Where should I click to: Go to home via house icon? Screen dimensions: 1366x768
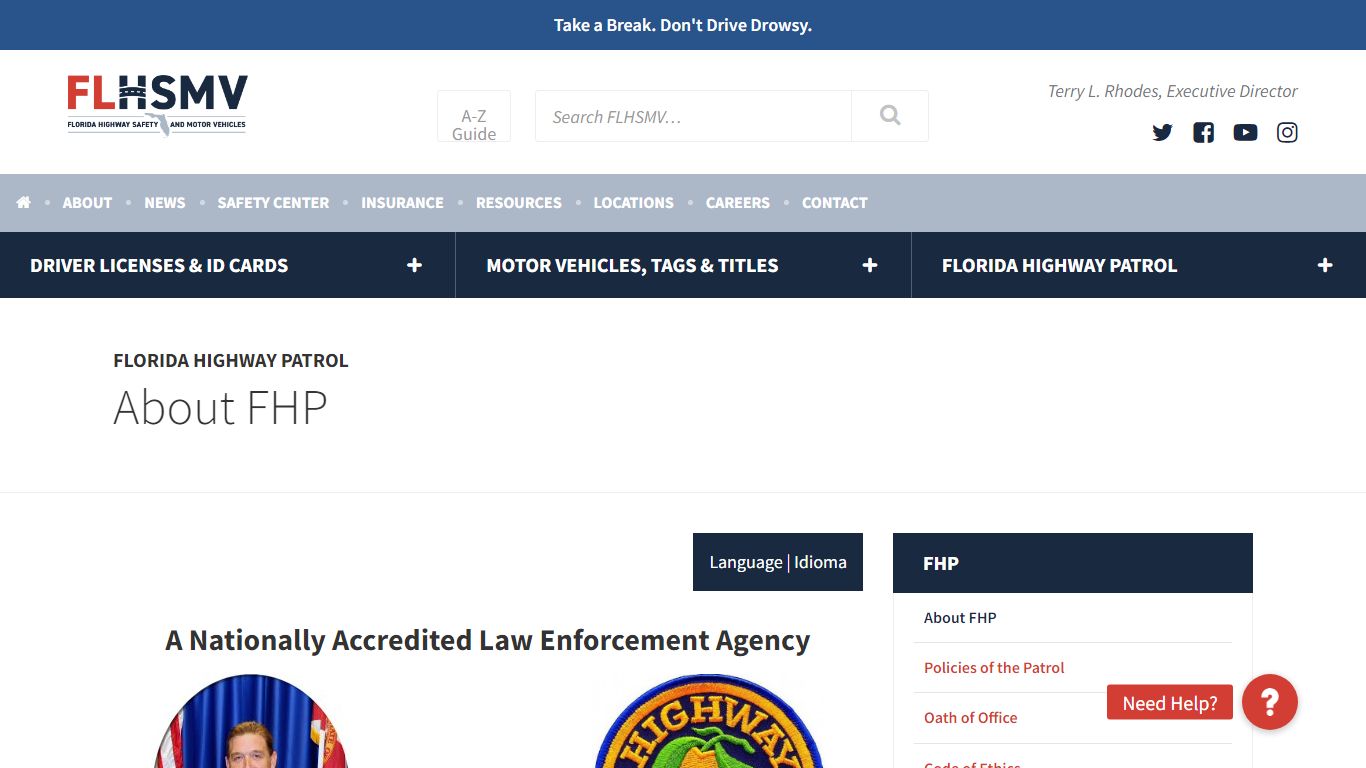coord(24,202)
